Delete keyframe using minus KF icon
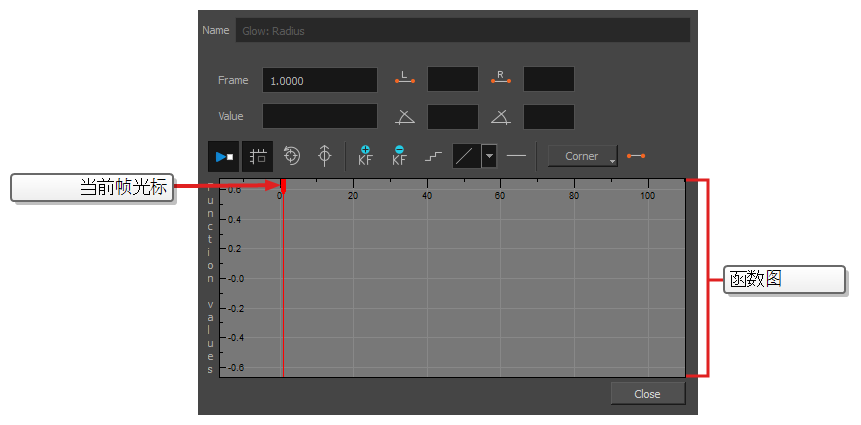Screen dimensions: 861x425 [x=399, y=156]
